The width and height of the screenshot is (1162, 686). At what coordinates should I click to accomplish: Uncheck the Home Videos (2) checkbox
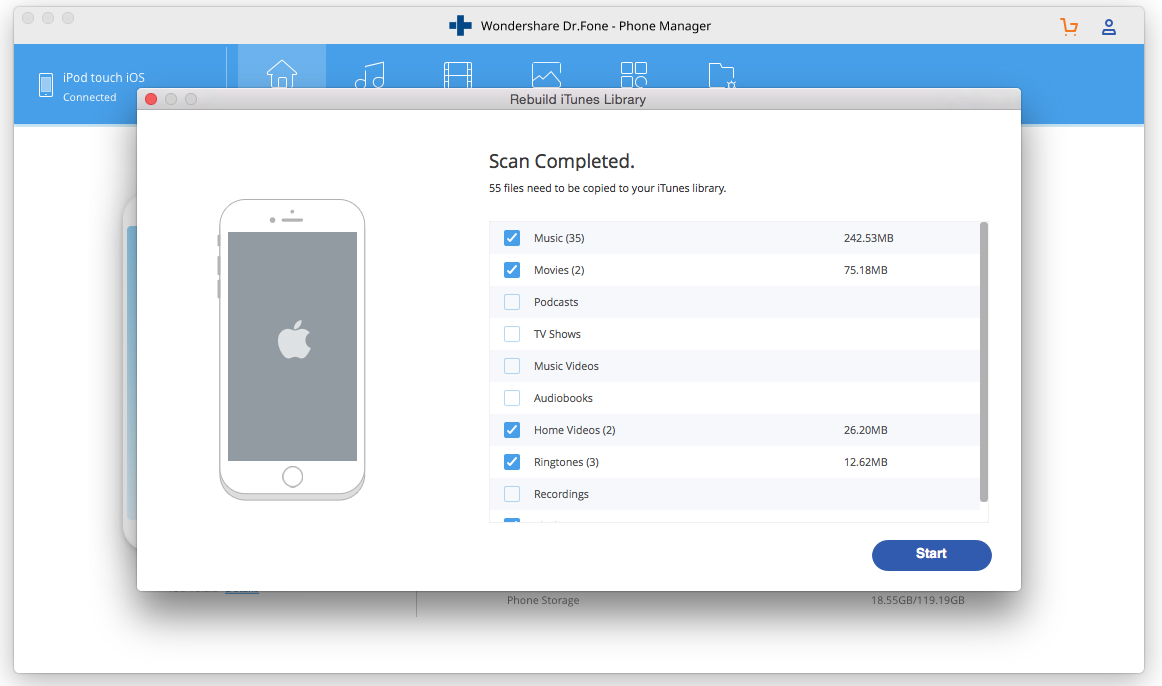coord(512,430)
